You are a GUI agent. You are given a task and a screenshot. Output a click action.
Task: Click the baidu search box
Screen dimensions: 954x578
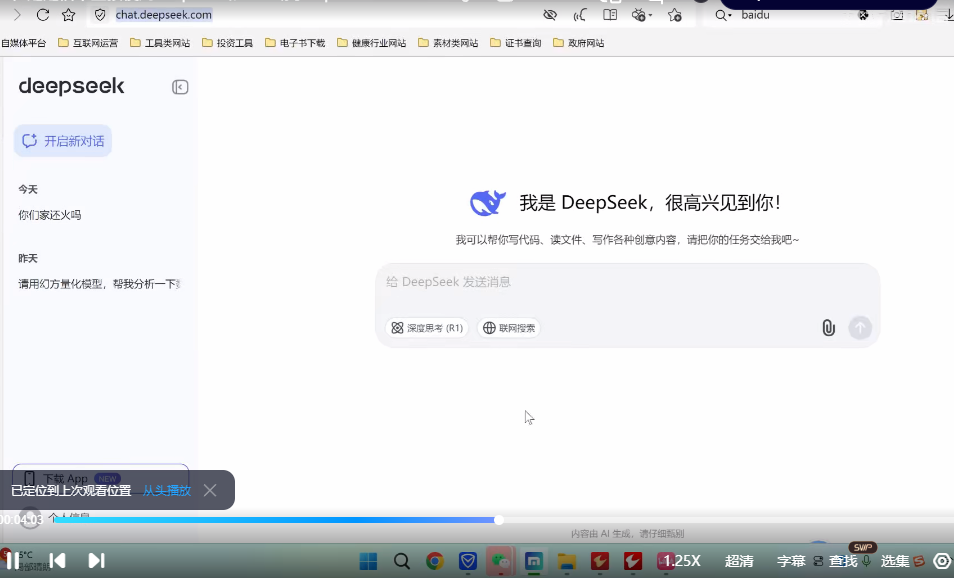point(794,15)
